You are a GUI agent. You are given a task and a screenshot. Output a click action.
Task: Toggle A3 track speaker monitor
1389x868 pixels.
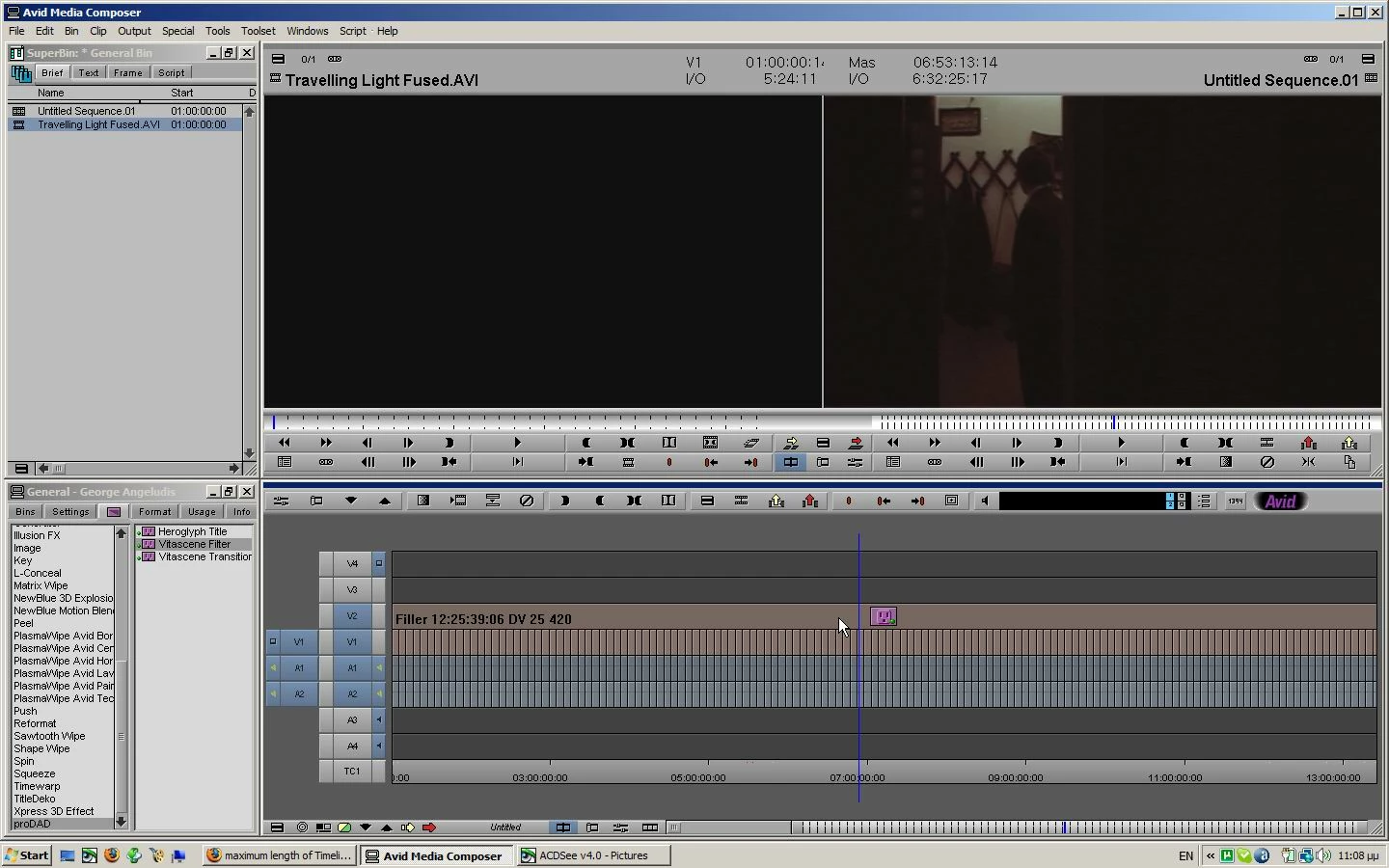pos(379,720)
